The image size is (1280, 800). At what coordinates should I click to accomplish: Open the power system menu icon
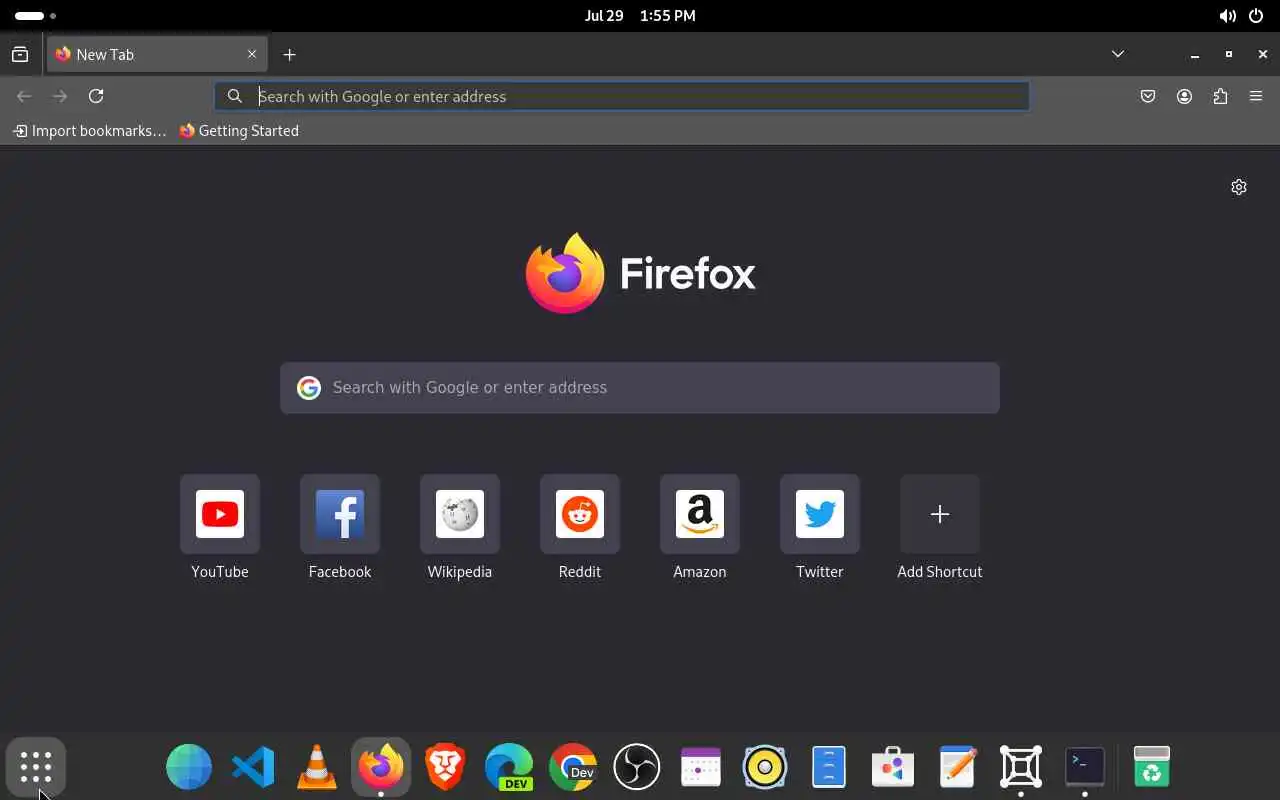coord(1256,16)
